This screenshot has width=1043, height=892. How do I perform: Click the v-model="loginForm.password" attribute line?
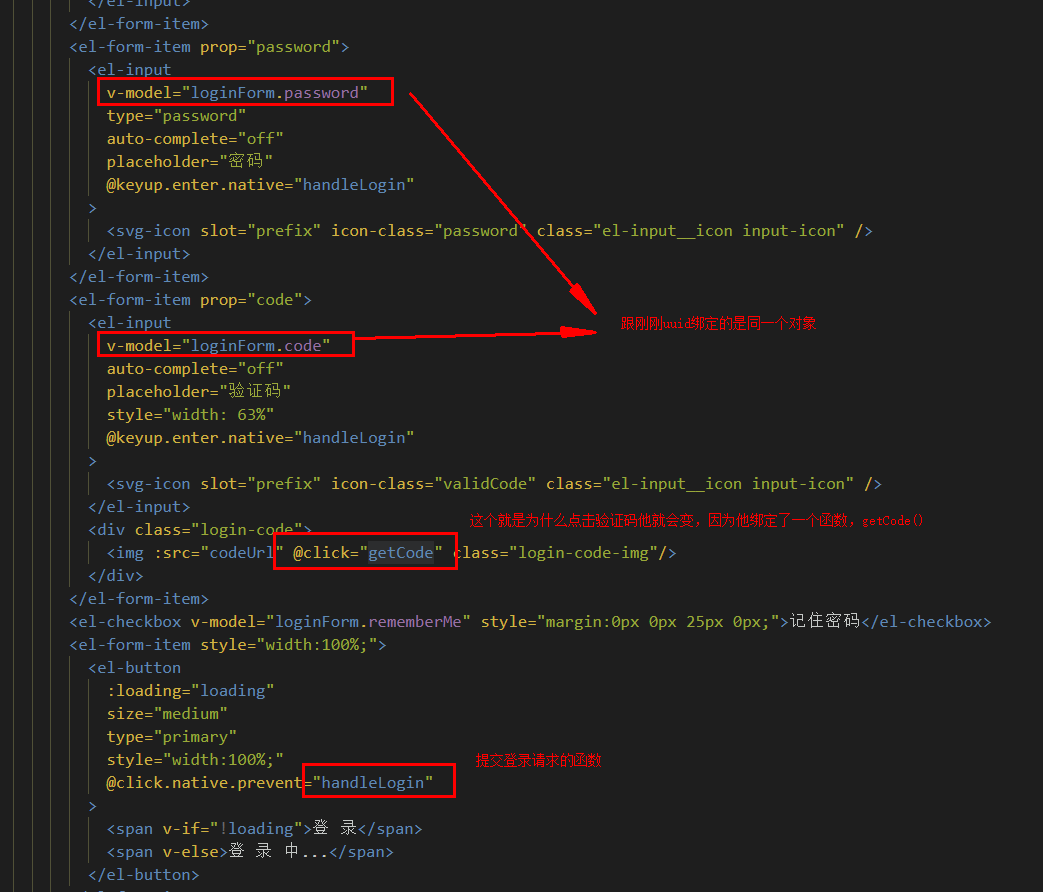pyautogui.click(x=237, y=92)
